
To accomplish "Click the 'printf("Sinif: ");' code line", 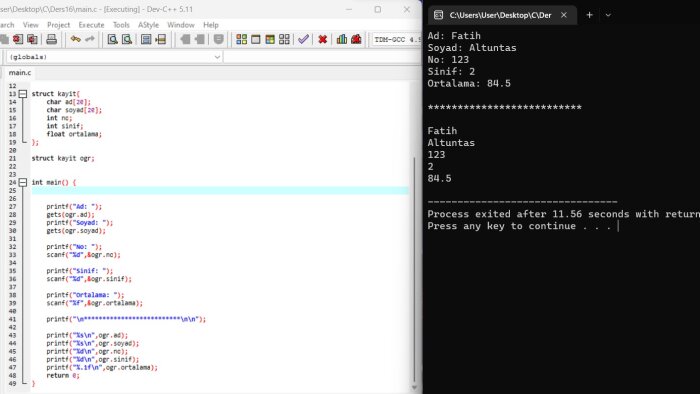I will [x=79, y=271].
